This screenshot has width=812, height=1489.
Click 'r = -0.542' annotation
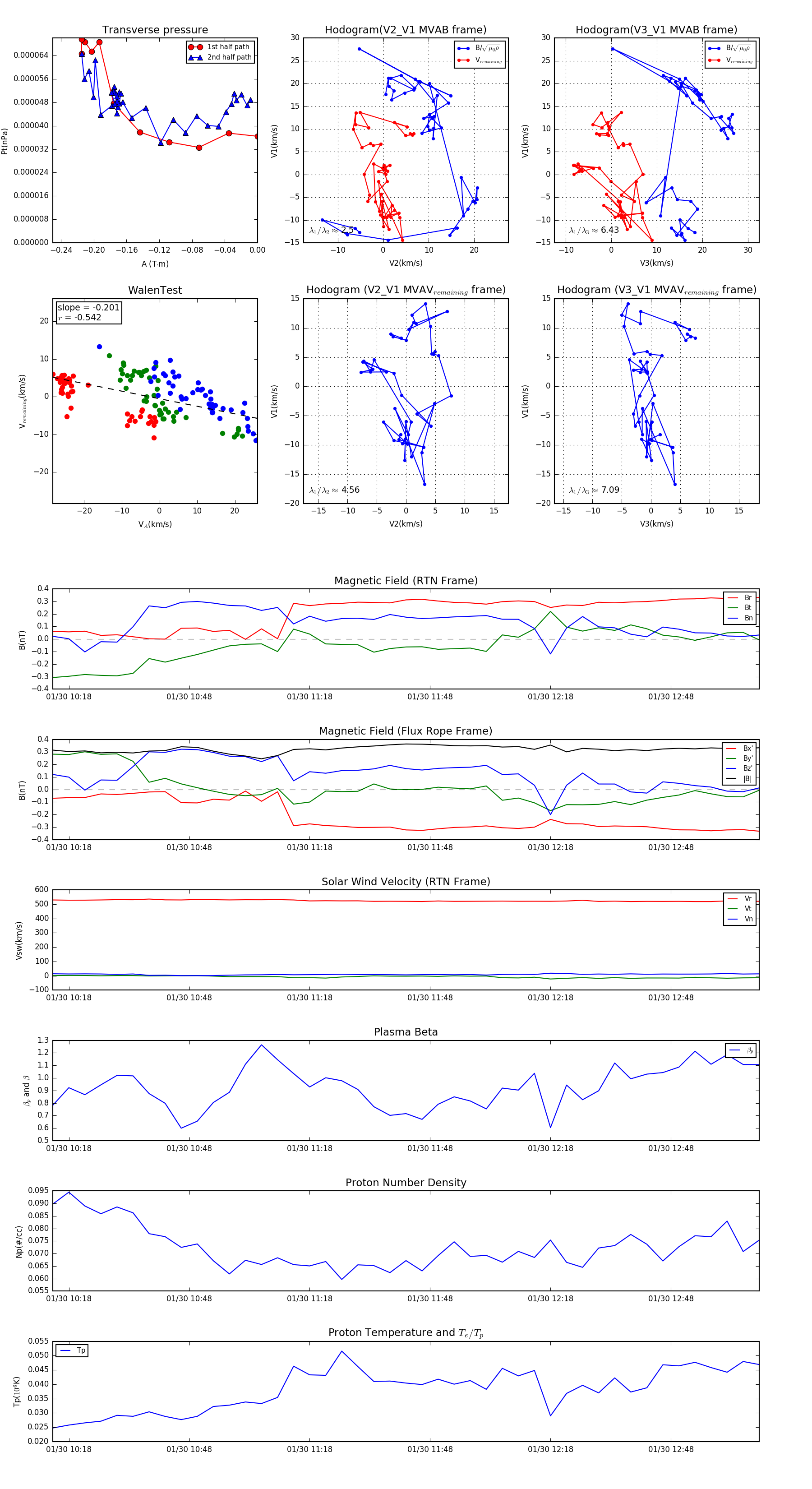pos(79,317)
